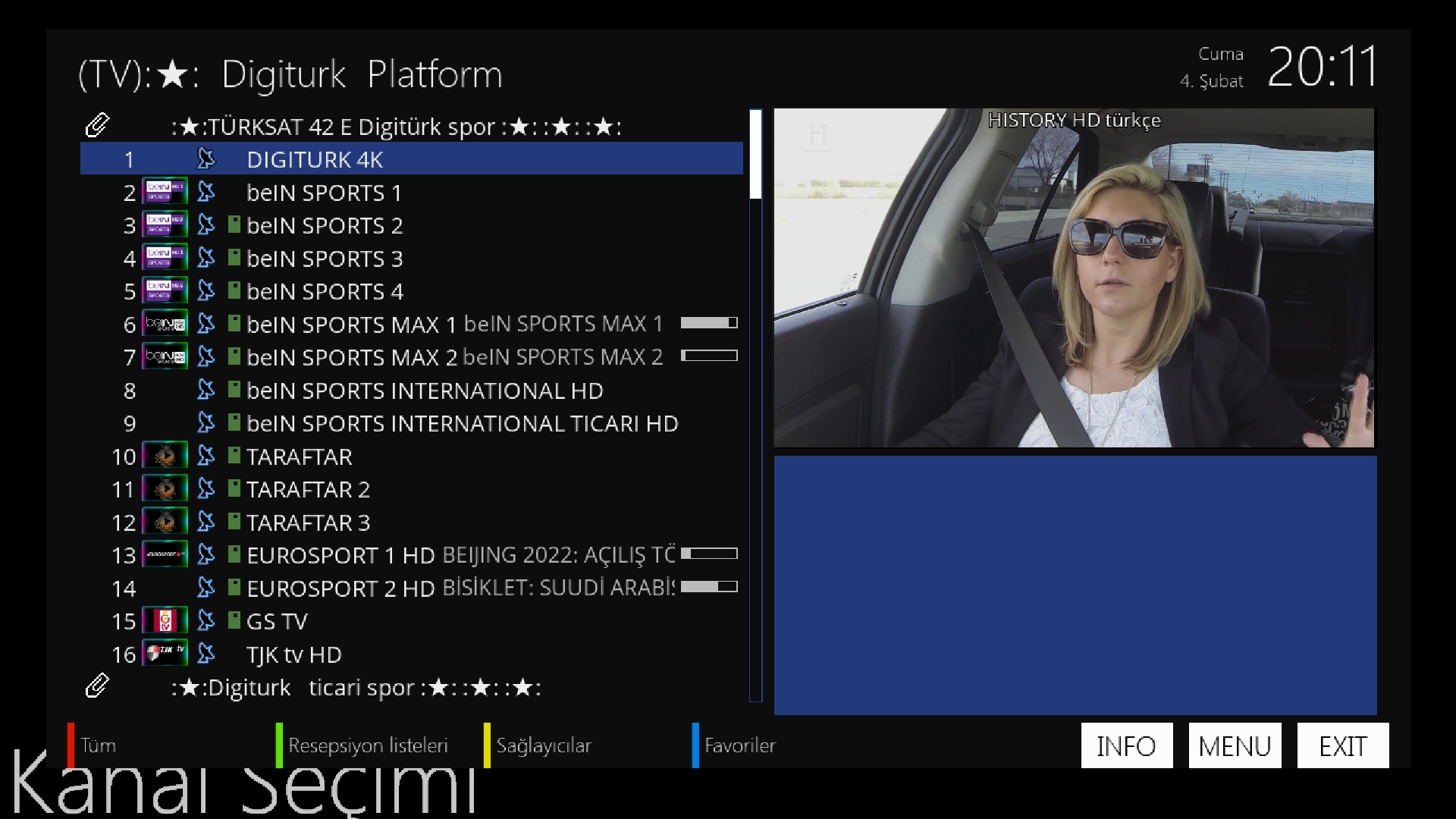Click the satellite icon beside GS TV
This screenshot has width=1456, height=819.
[206, 621]
